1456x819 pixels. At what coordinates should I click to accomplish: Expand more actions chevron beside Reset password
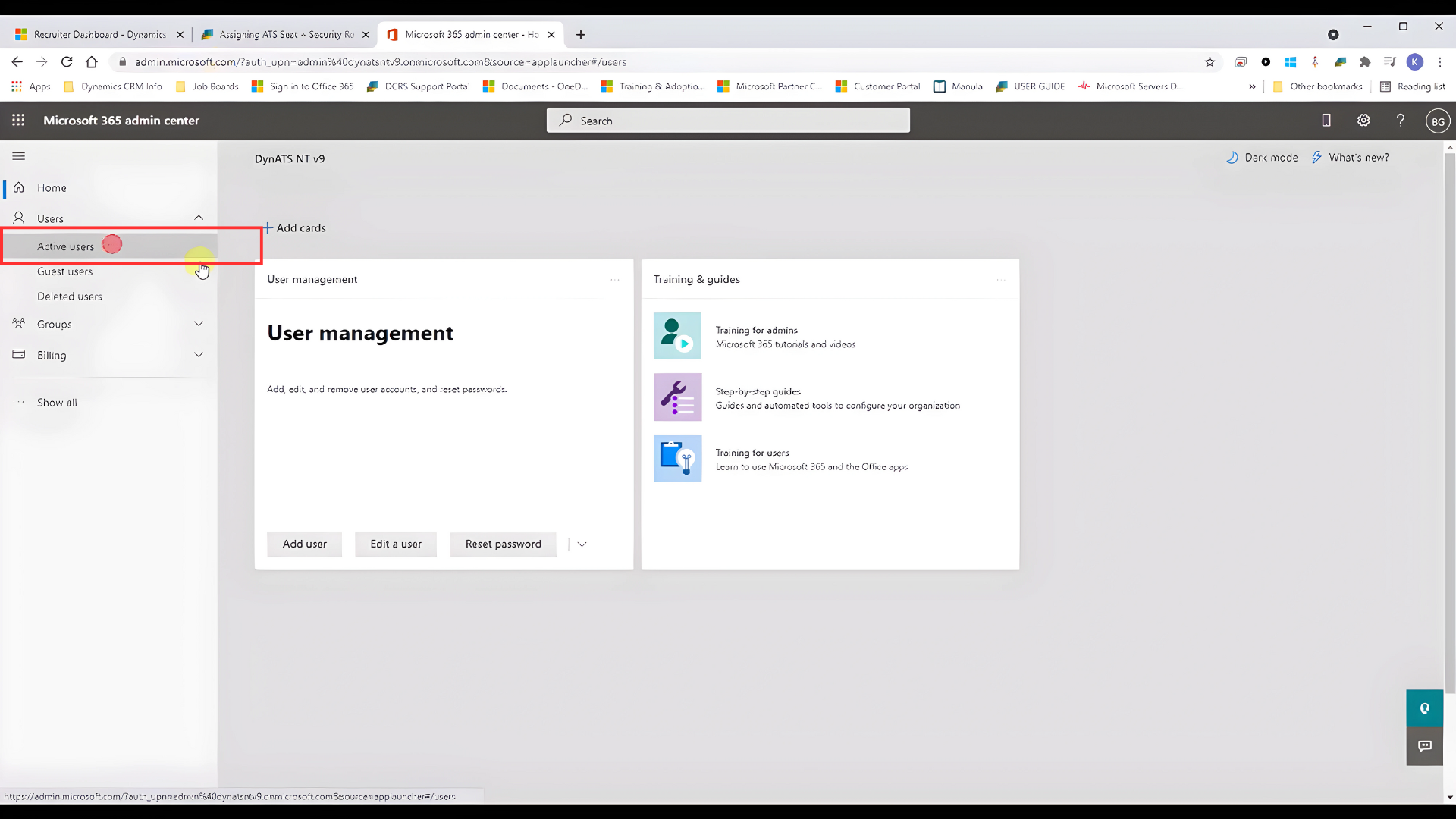tap(582, 544)
